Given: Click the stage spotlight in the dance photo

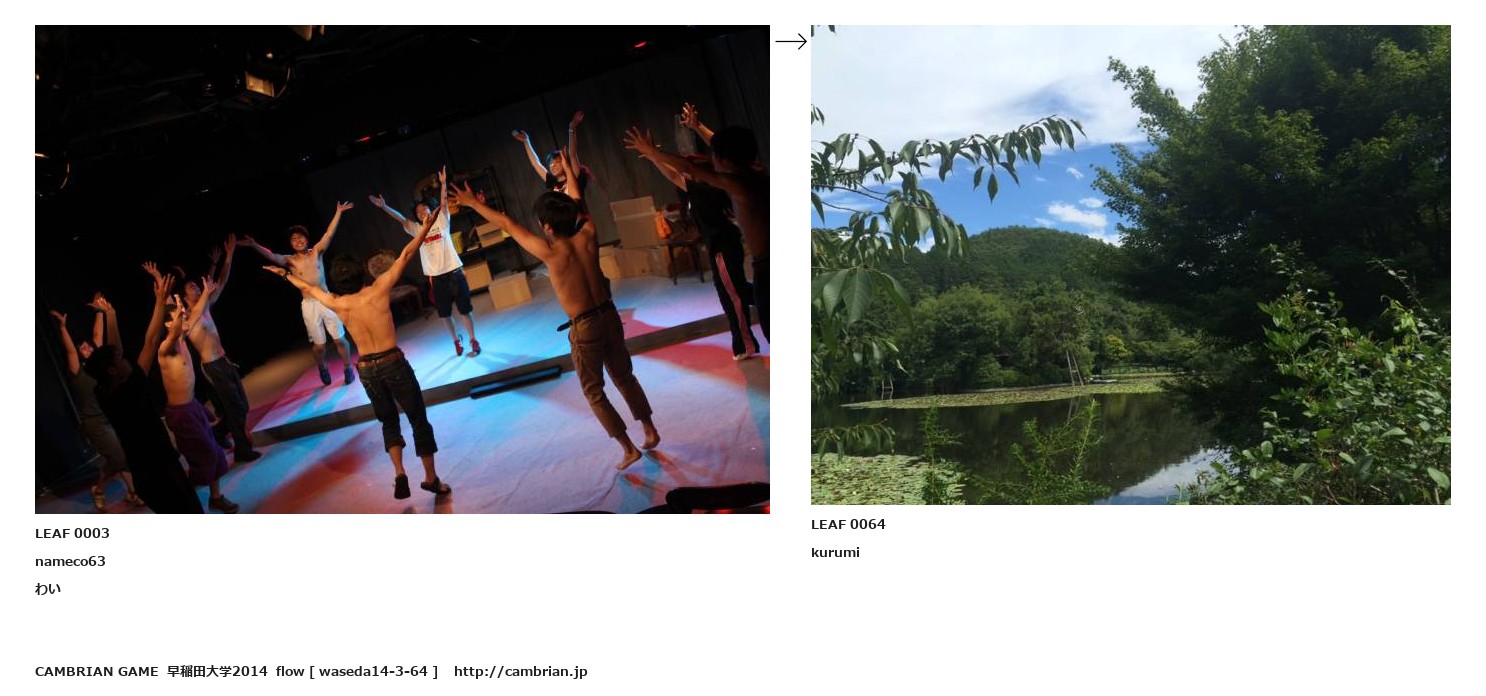Looking at the screenshot, I should click(x=262, y=80).
